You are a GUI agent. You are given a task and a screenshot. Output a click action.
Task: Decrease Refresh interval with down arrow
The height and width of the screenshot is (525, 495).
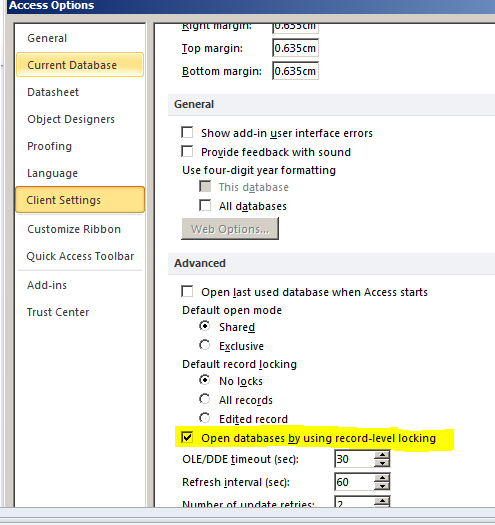coord(382,486)
